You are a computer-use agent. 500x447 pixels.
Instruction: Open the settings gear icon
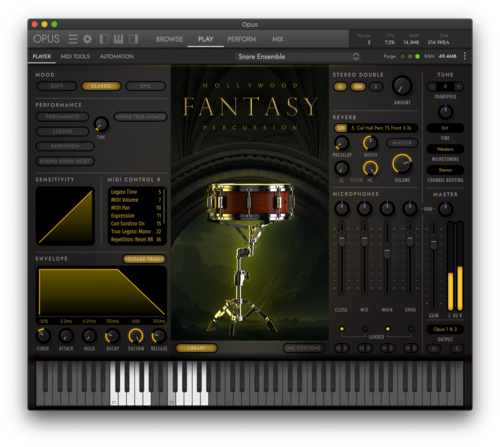click(x=87, y=39)
